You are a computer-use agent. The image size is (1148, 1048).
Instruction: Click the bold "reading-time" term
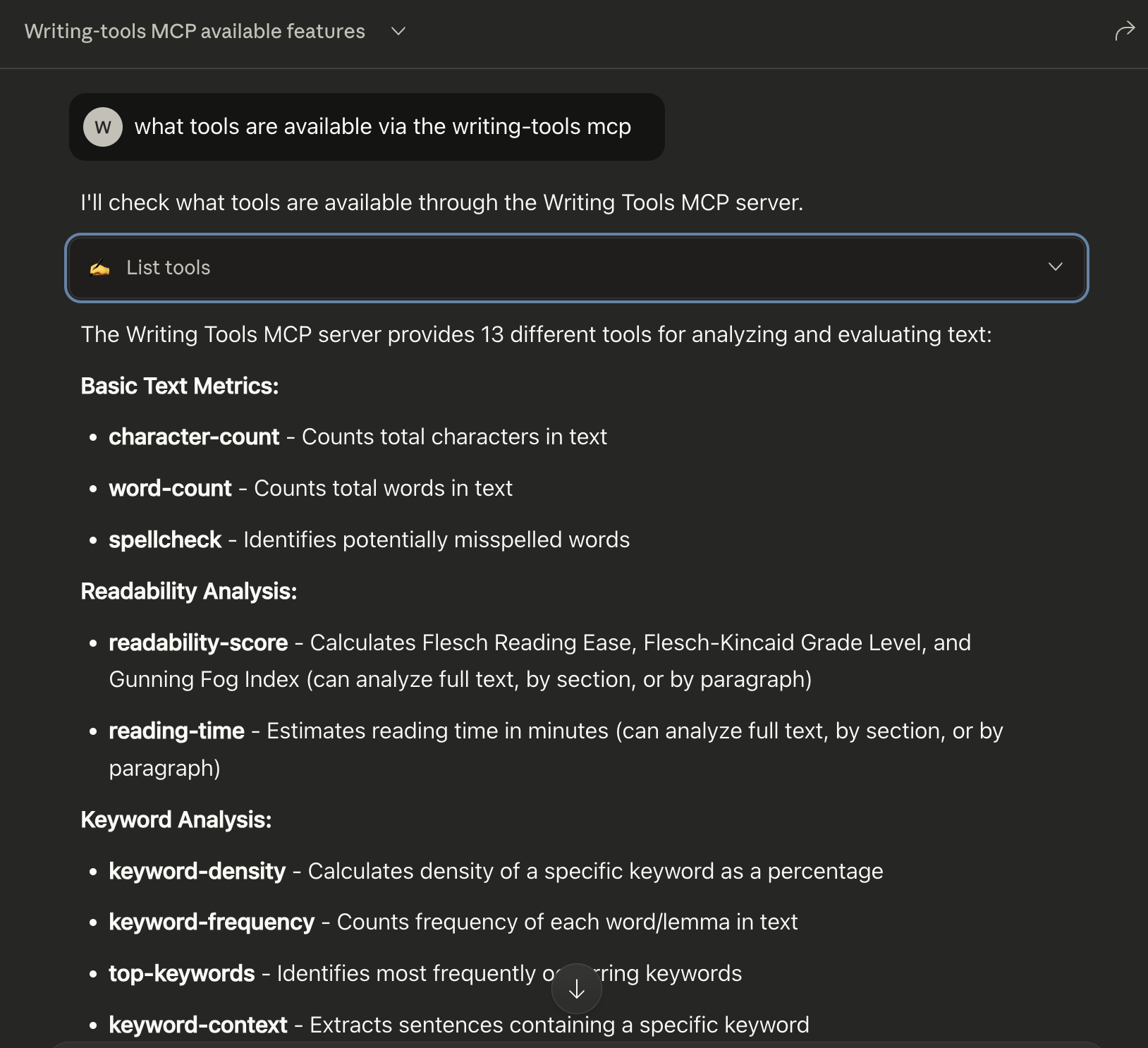point(176,731)
